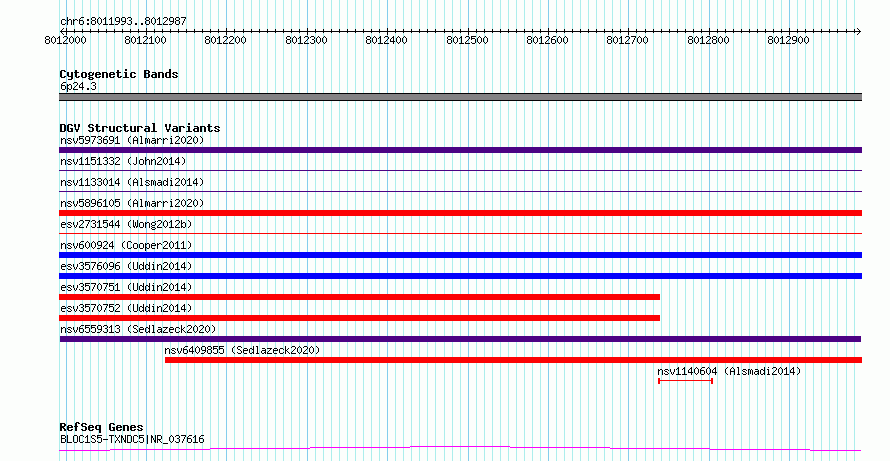
Task: Open variant nsv5973691 (Almarri2020) label
Action: tap(132, 140)
